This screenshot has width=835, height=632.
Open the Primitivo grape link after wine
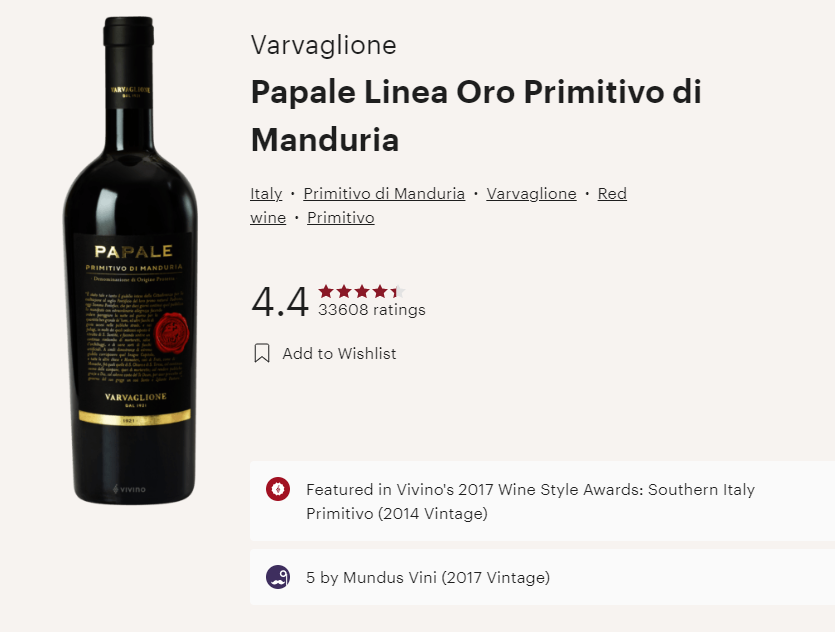341,218
